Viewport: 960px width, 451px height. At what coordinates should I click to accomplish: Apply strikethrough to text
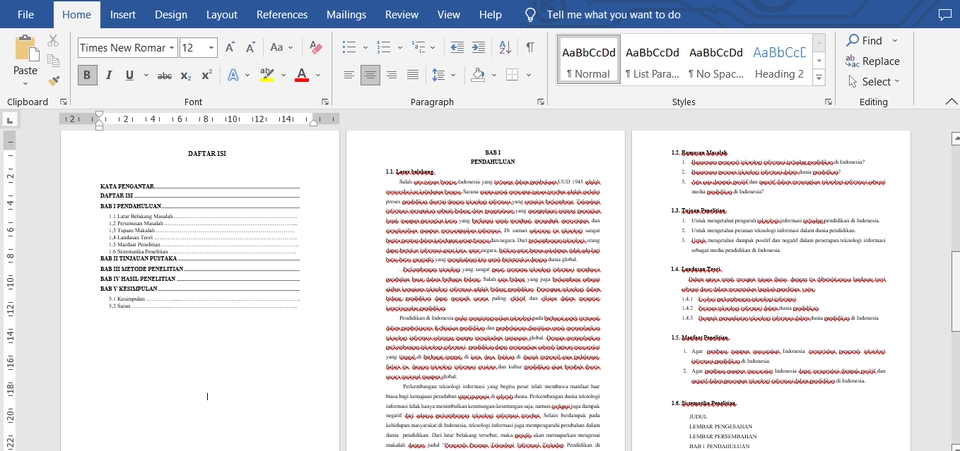tap(164, 75)
